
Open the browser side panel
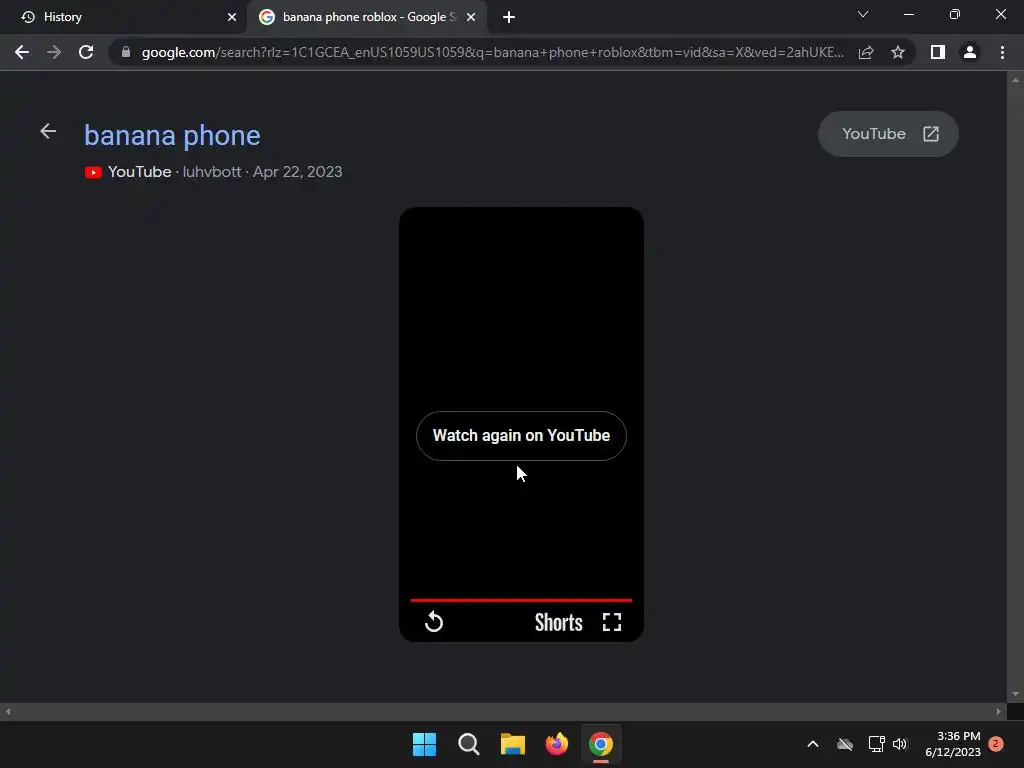pyautogui.click(x=938, y=52)
